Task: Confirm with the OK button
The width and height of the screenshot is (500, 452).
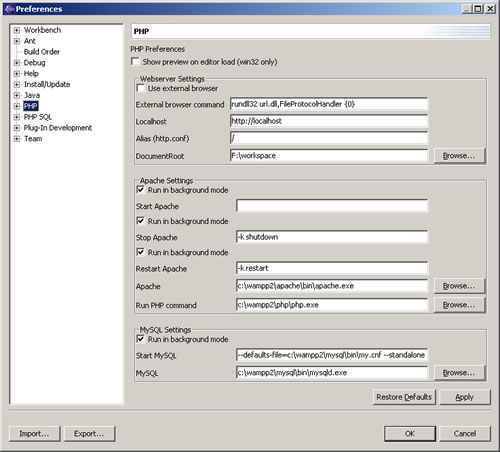Action: pos(410,433)
